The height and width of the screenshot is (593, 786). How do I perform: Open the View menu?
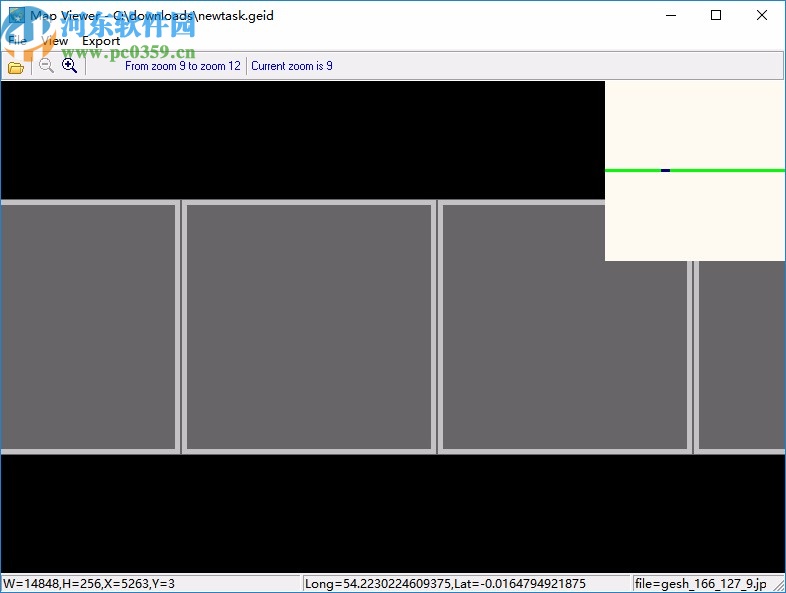coord(54,41)
